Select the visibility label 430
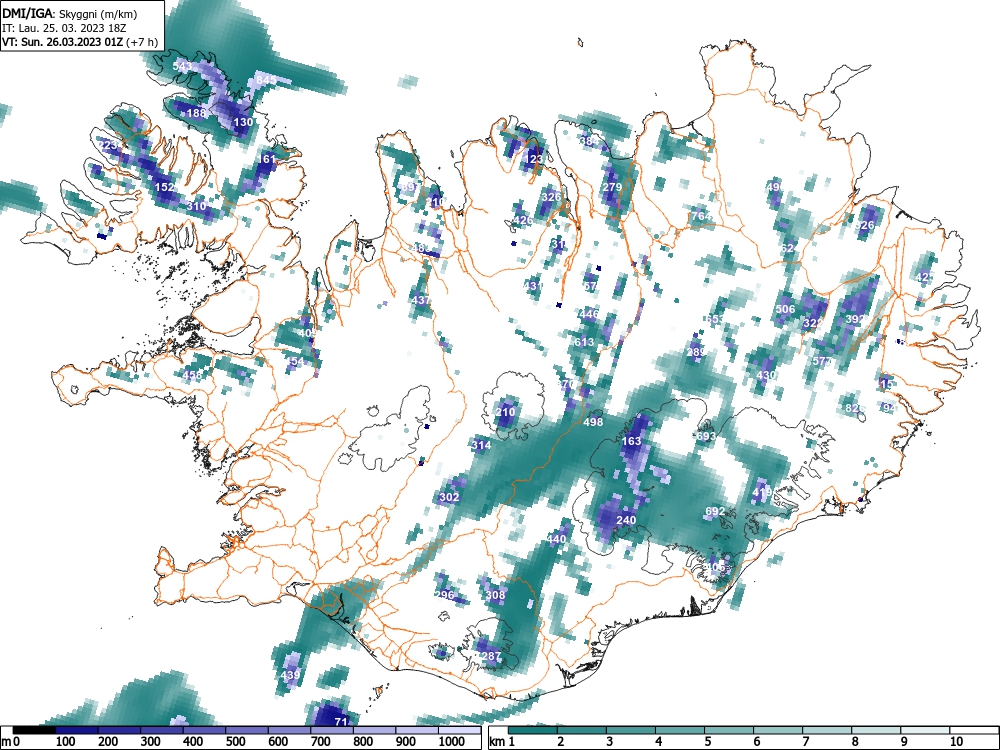The width and height of the screenshot is (1000, 750). pos(766,375)
